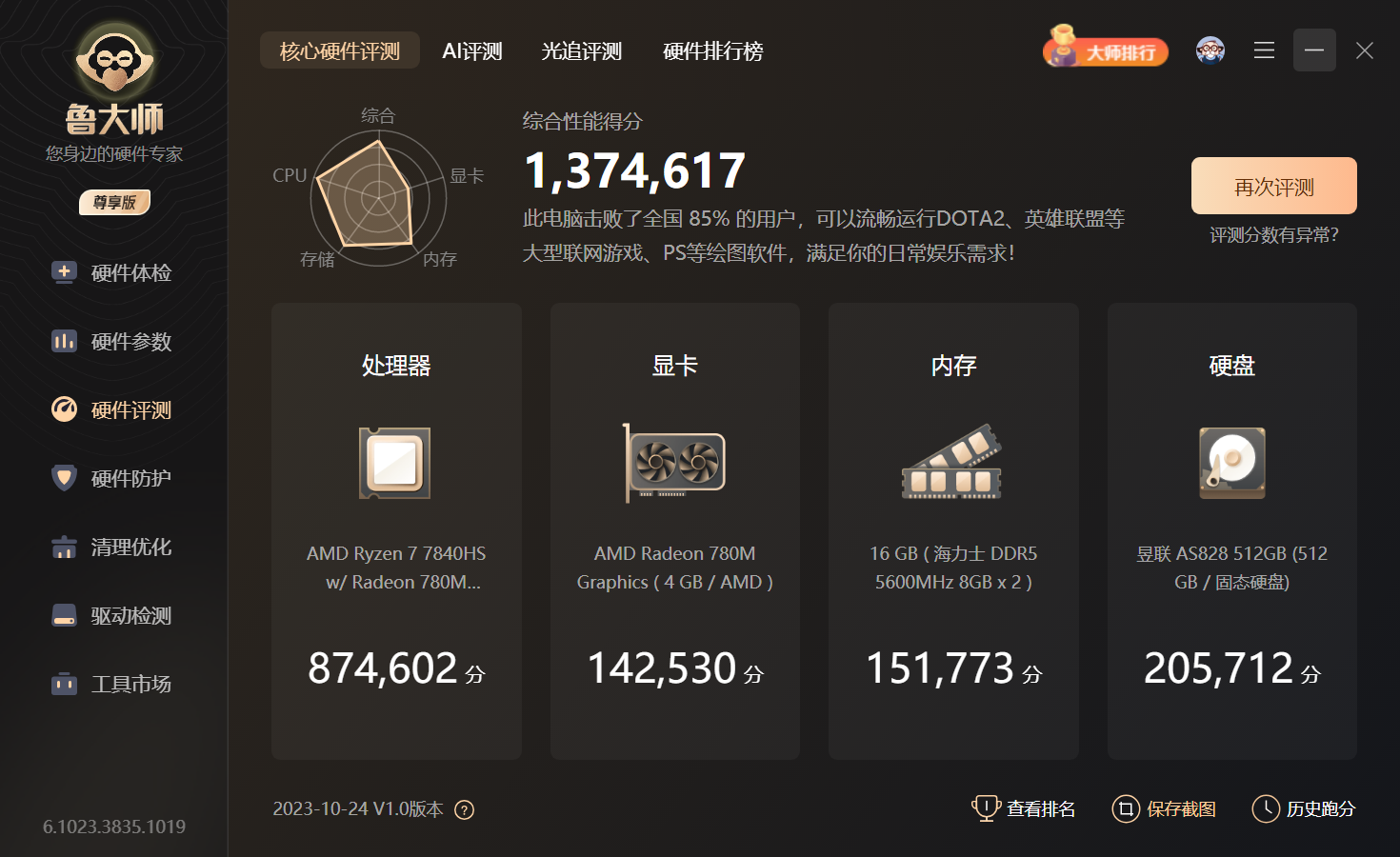Viewport: 1400px width, 857px height.
Task: Open the user avatar profile
Action: pyautogui.click(x=1210, y=50)
